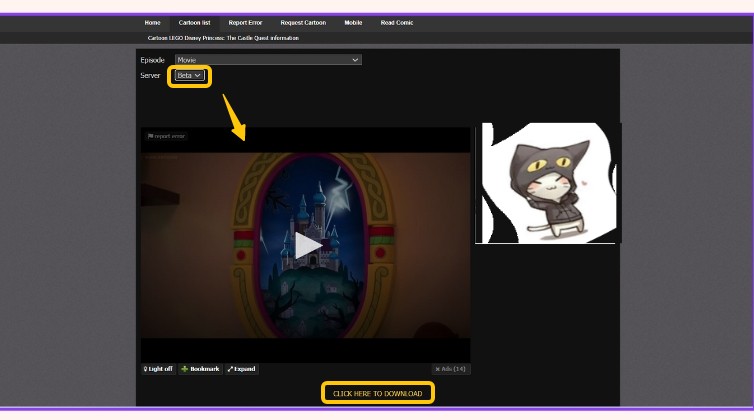This screenshot has width=754, height=420.
Task: Expand the Episode dropdown showing Movie
Action: [x=268, y=60]
